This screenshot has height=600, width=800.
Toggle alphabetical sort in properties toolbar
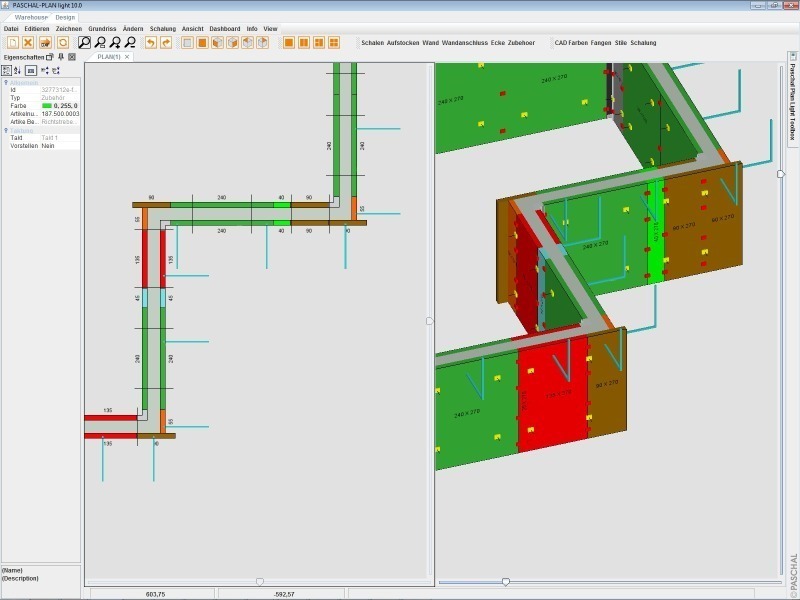(x=17, y=70)
